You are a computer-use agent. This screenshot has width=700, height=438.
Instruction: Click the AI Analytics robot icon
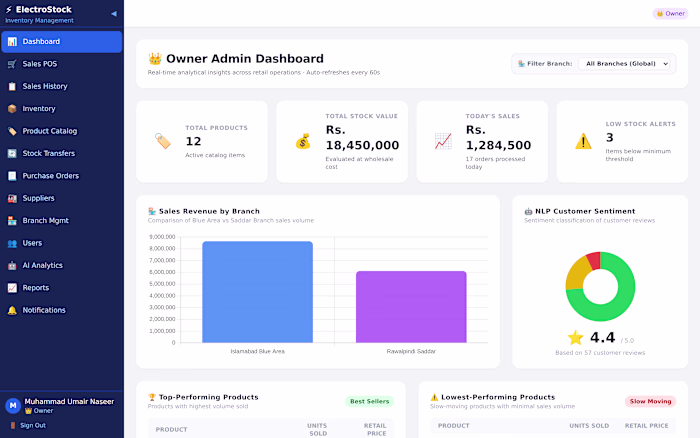coord(12,265)
